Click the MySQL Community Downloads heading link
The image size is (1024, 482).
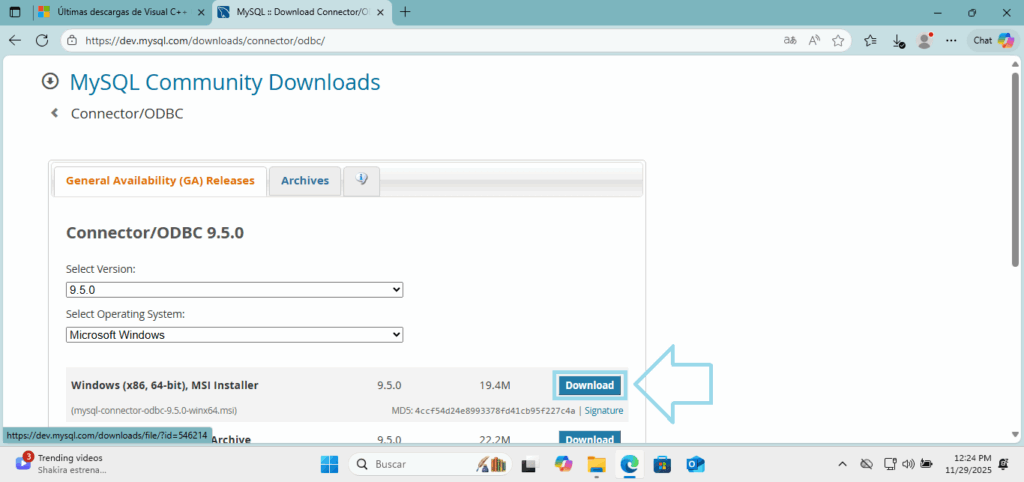point(225,82)
